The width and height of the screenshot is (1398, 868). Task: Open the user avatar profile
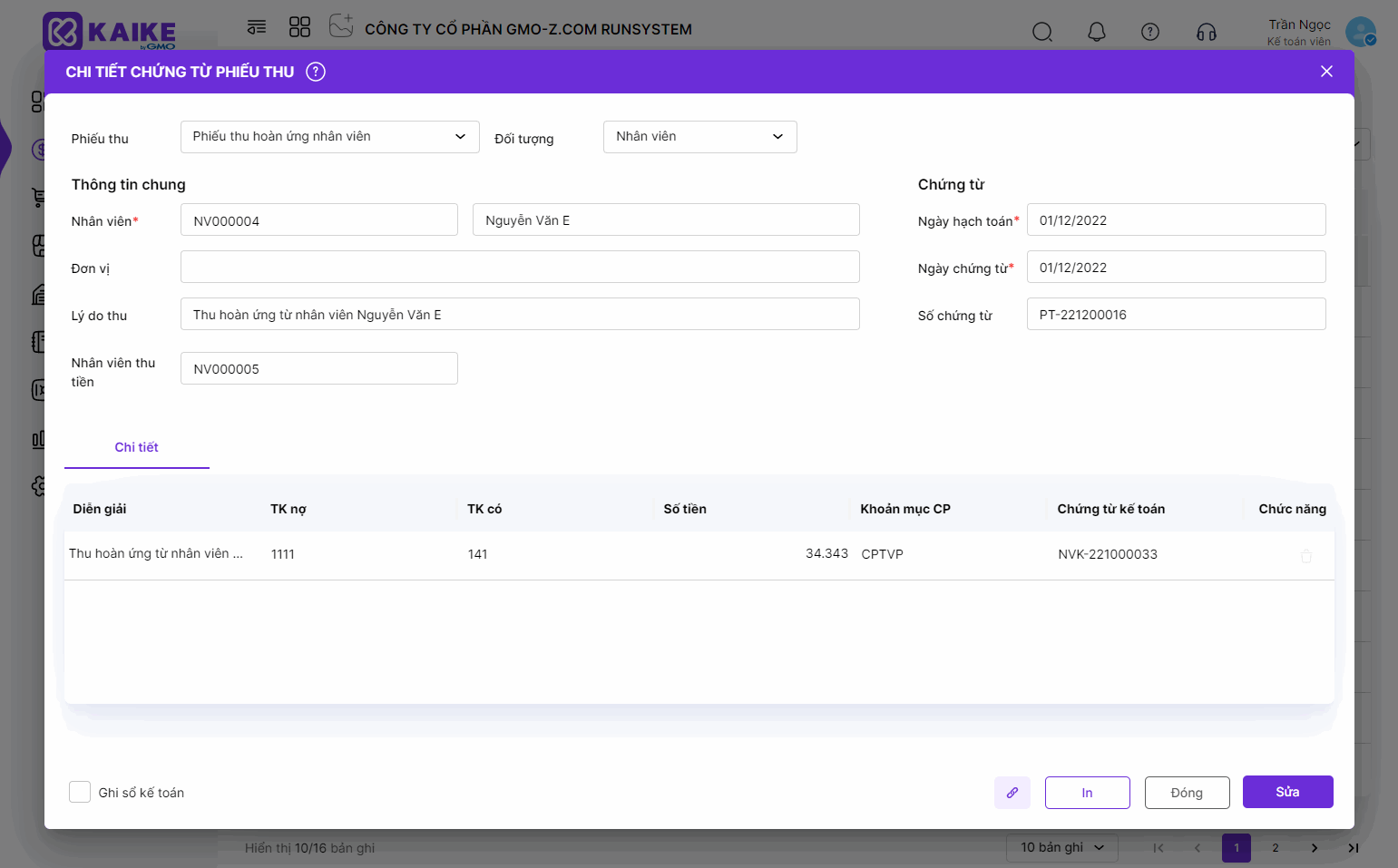point(1361,32)
